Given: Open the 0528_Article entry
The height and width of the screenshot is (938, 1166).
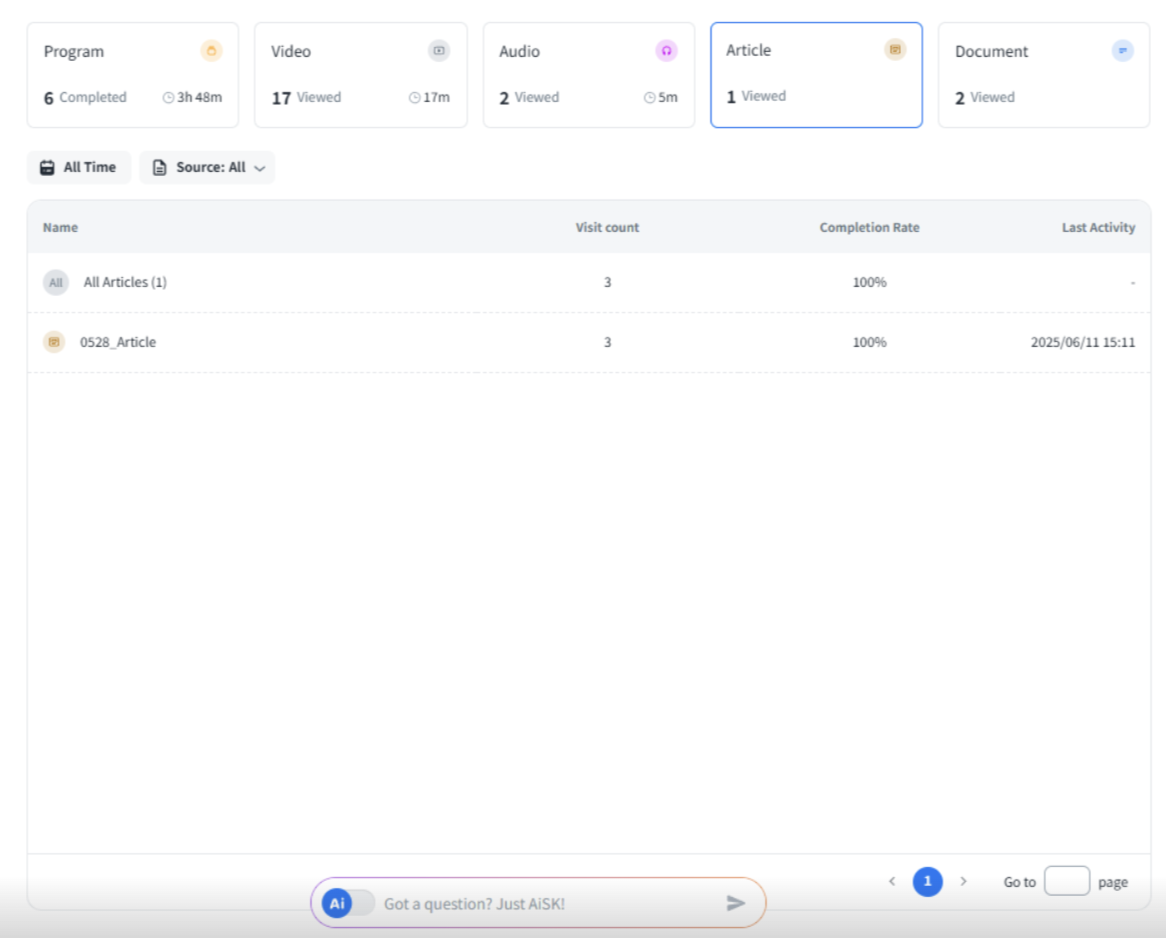Looking at the screenshot, I should click(x=118, y=342).
